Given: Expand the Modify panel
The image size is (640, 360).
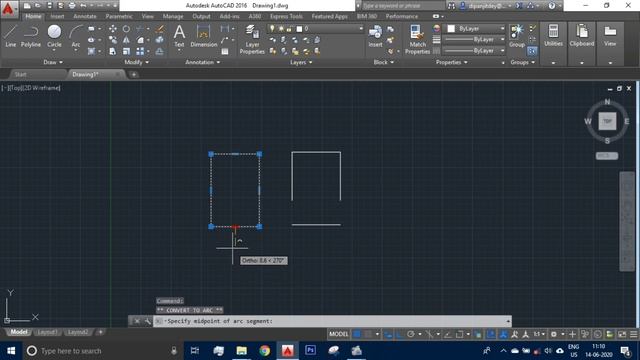Looking at the screenshot, I should (x=137, y=62).
